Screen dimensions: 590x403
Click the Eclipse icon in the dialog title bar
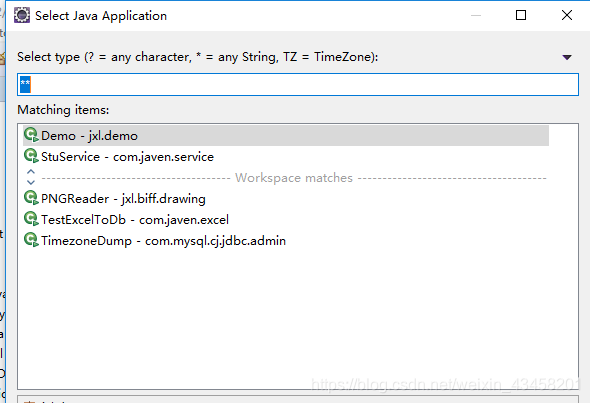(22, 15)
